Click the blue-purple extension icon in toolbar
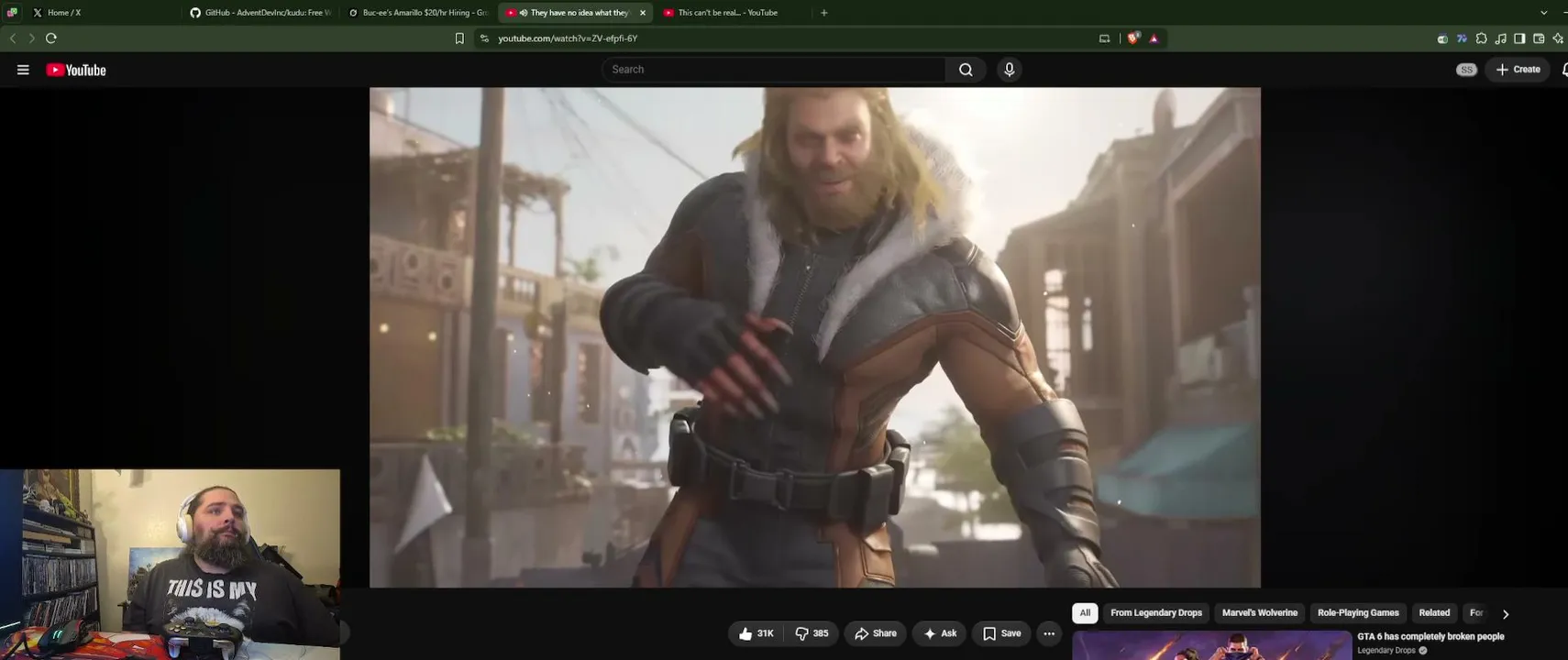This screenshot has width=1568, height=660. (x=1462, y=38)
